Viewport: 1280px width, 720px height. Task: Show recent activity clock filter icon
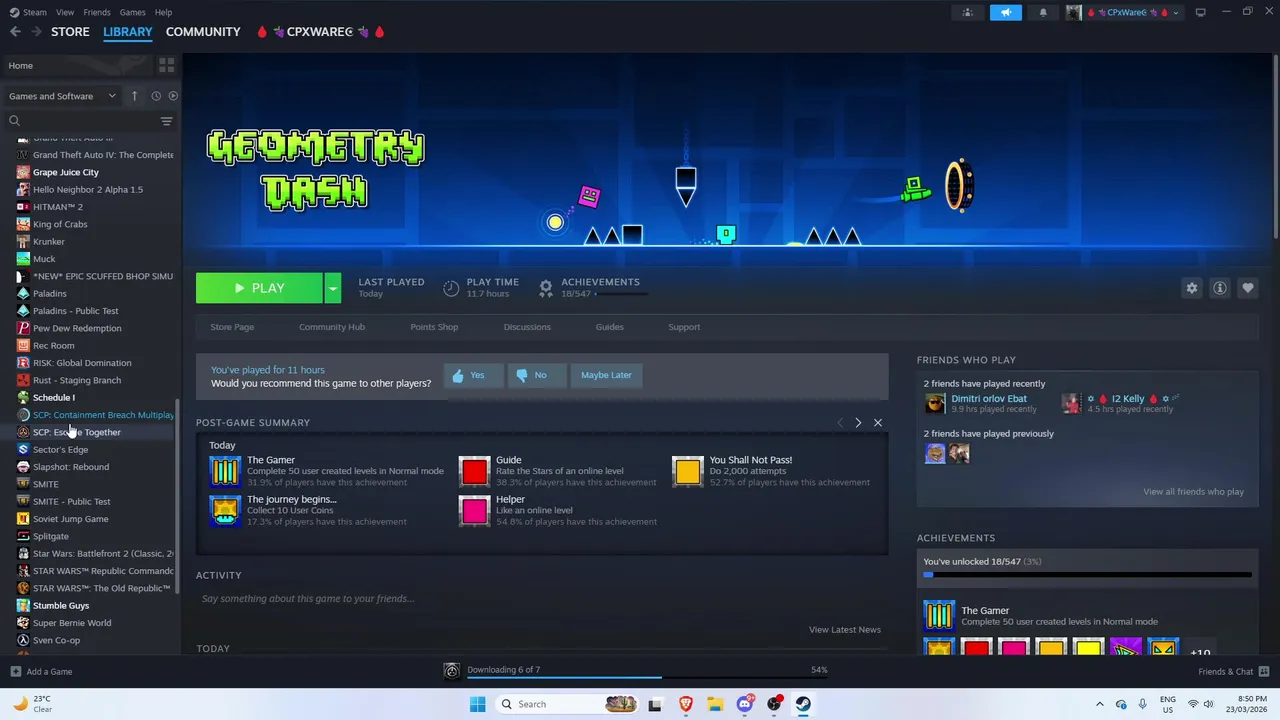pos(156,96)
